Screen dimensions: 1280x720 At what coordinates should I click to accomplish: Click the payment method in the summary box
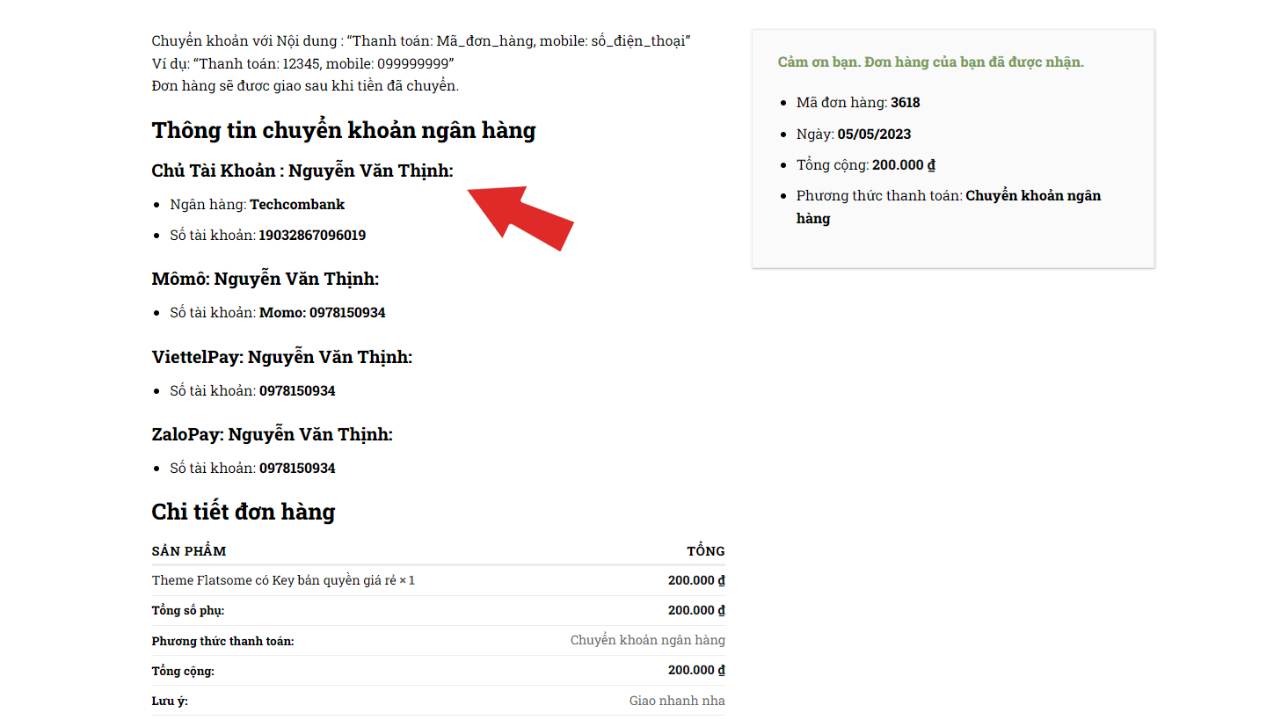(x=1032, y=196)
